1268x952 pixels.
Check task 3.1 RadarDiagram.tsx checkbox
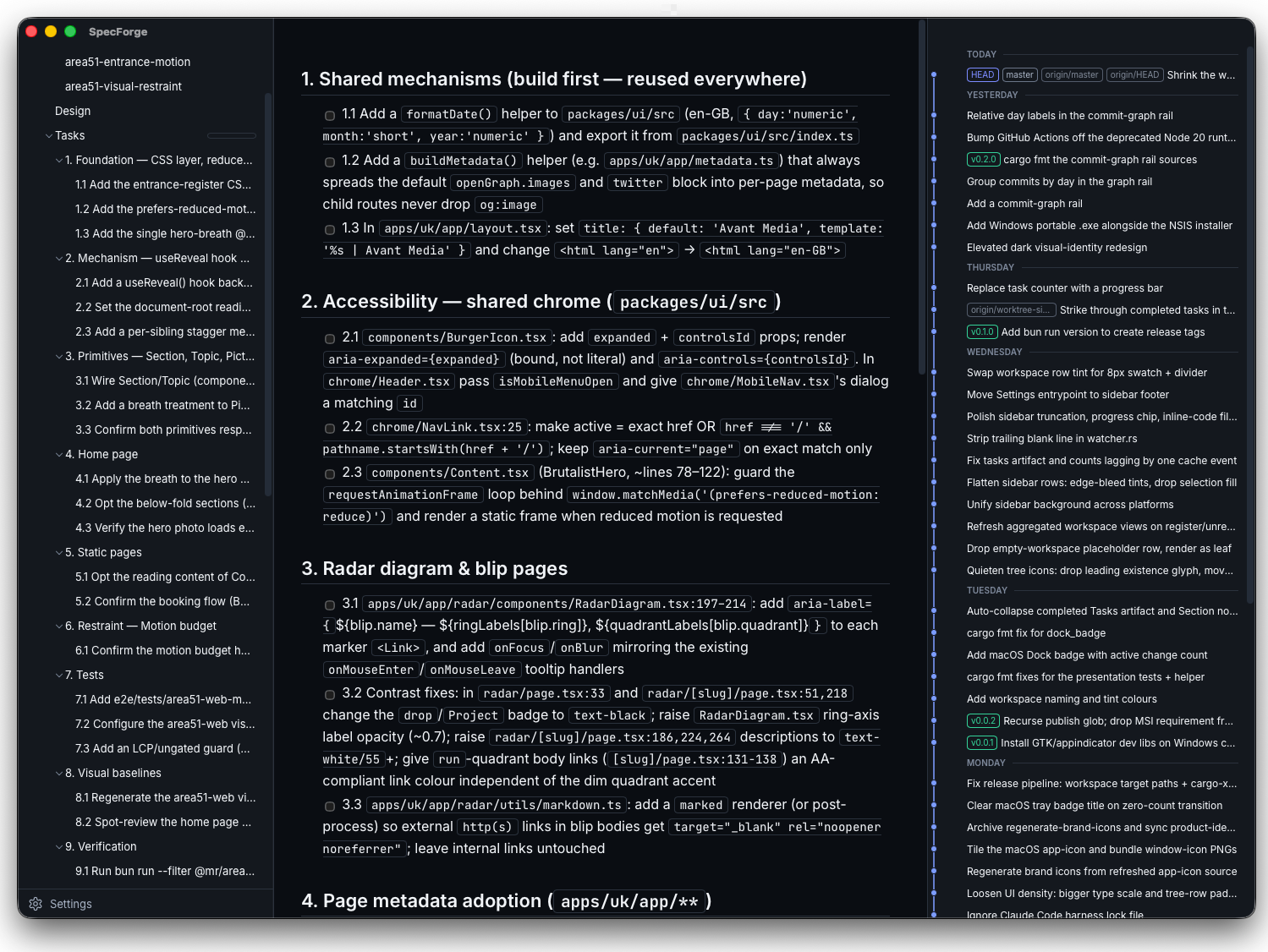[330, 605]
